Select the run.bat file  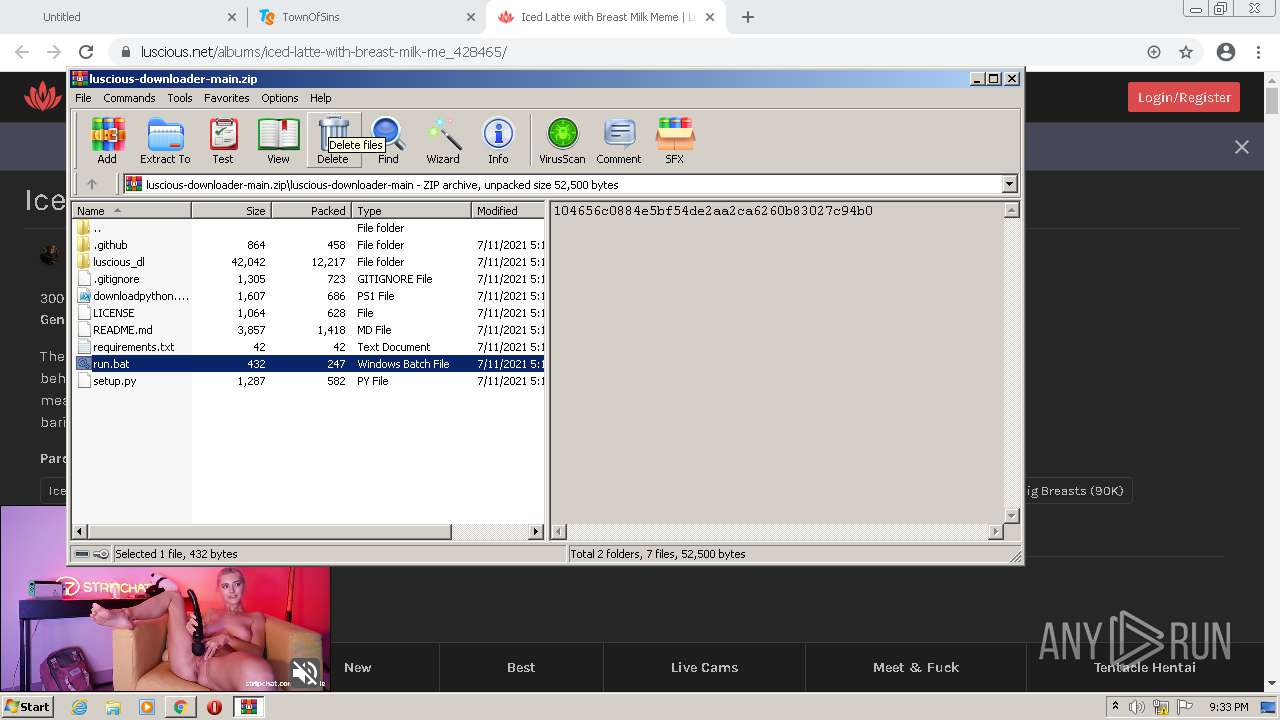[308, 364]
